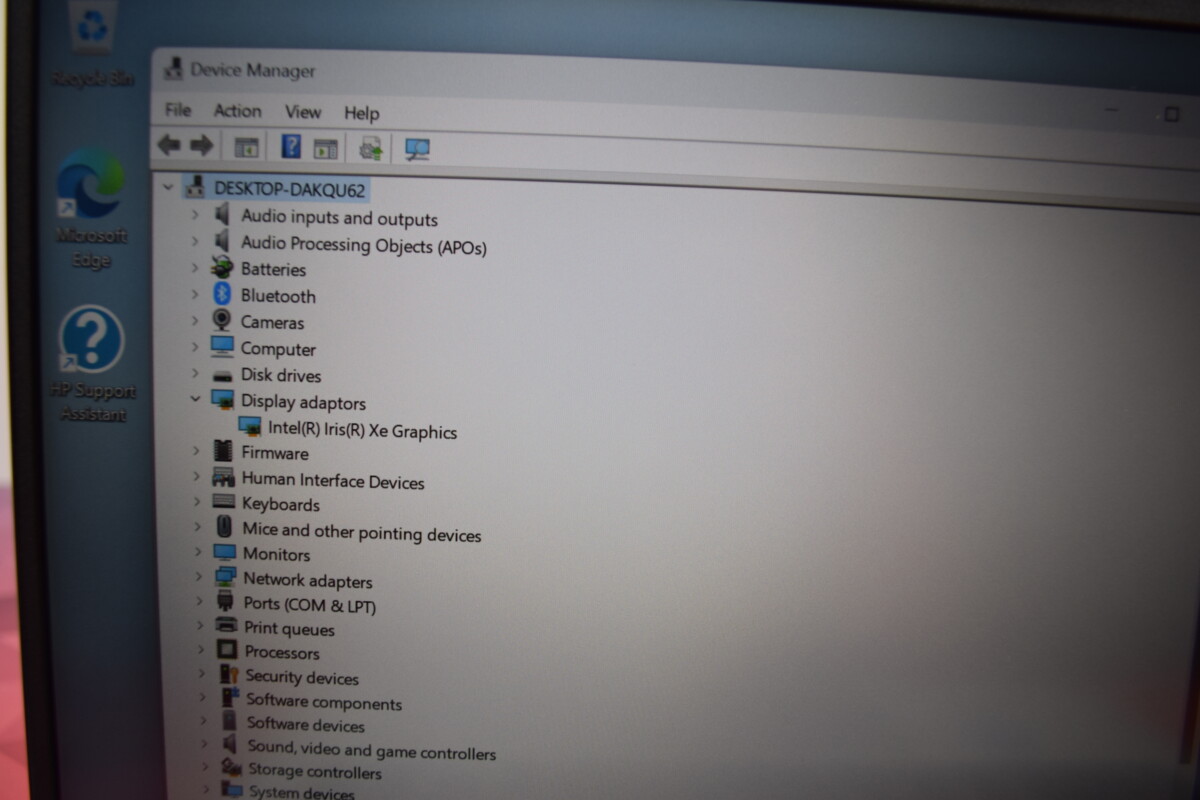Select the Computer tree label
The height and width of the screenshot is (800, 1200).
pyautogui.click(x=278, y=349)
